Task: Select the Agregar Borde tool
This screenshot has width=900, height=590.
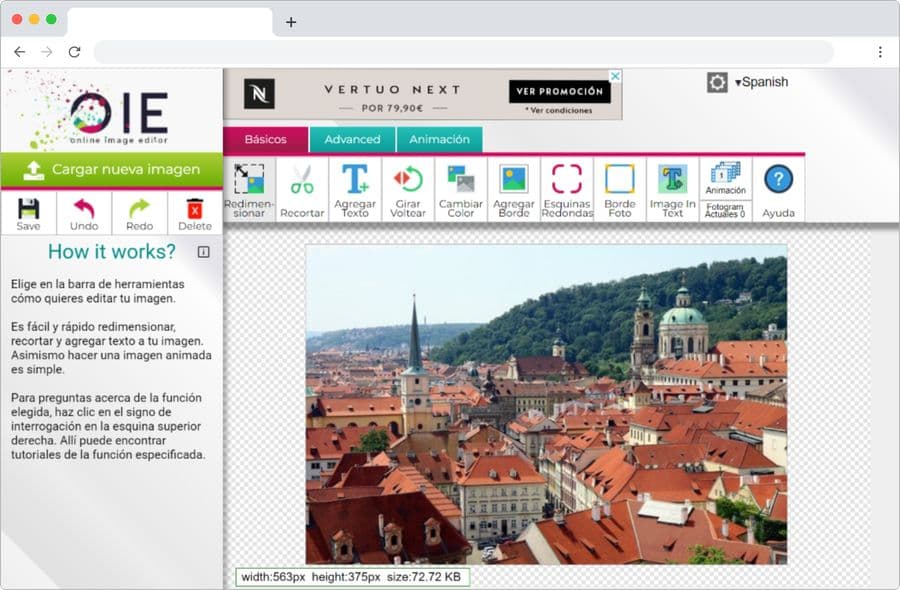Action: point(514,189)
